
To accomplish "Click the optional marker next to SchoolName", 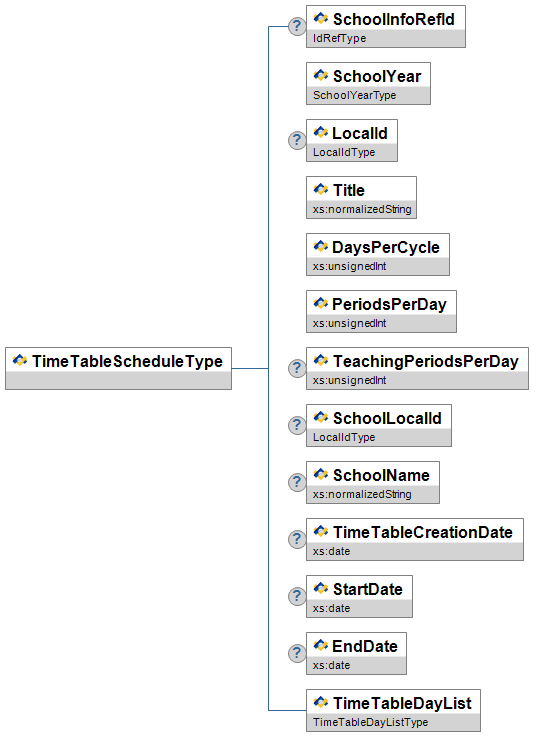I will tap(297, 482).
